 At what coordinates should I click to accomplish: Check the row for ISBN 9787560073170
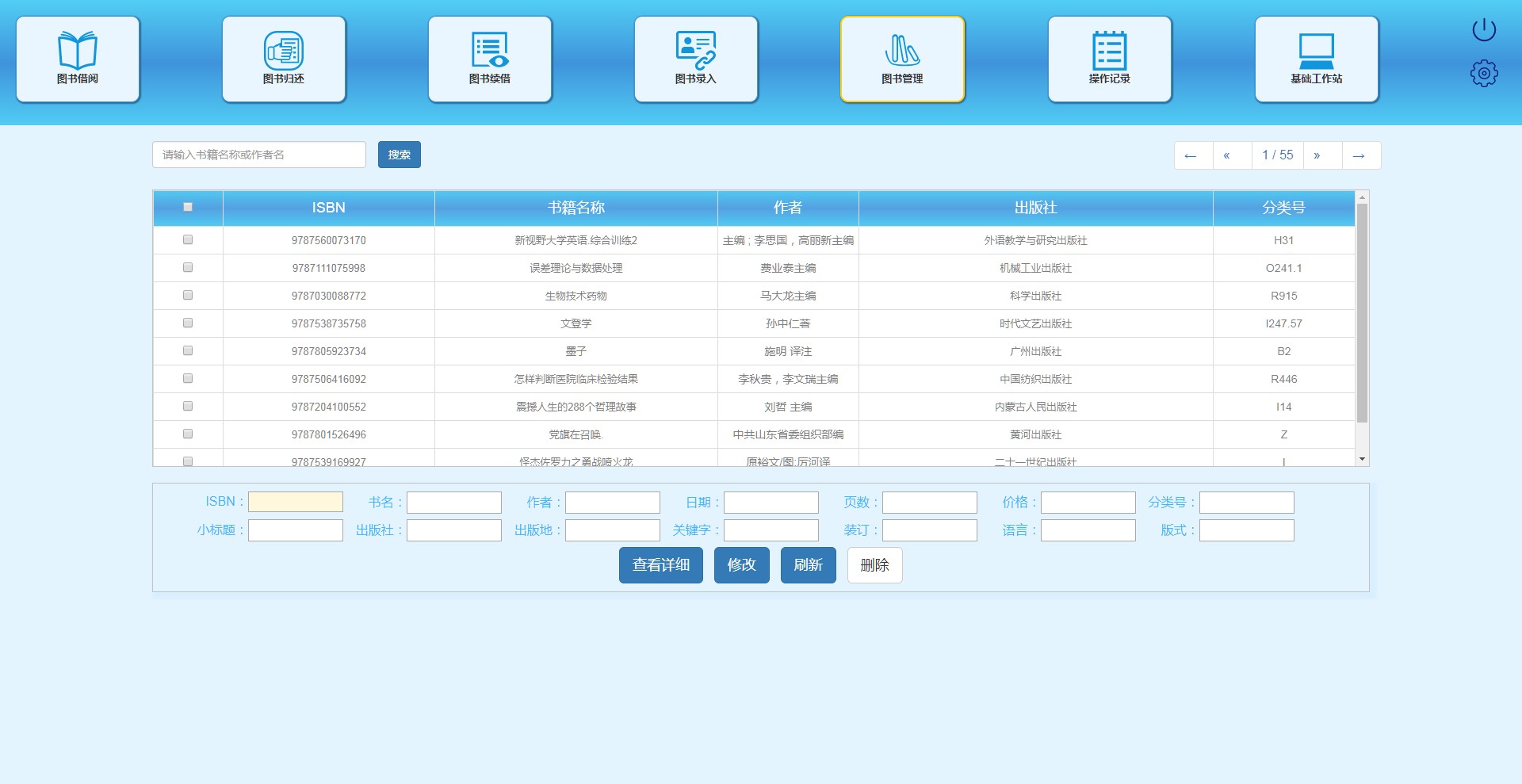pyautogui.click(x=188, y=239)
